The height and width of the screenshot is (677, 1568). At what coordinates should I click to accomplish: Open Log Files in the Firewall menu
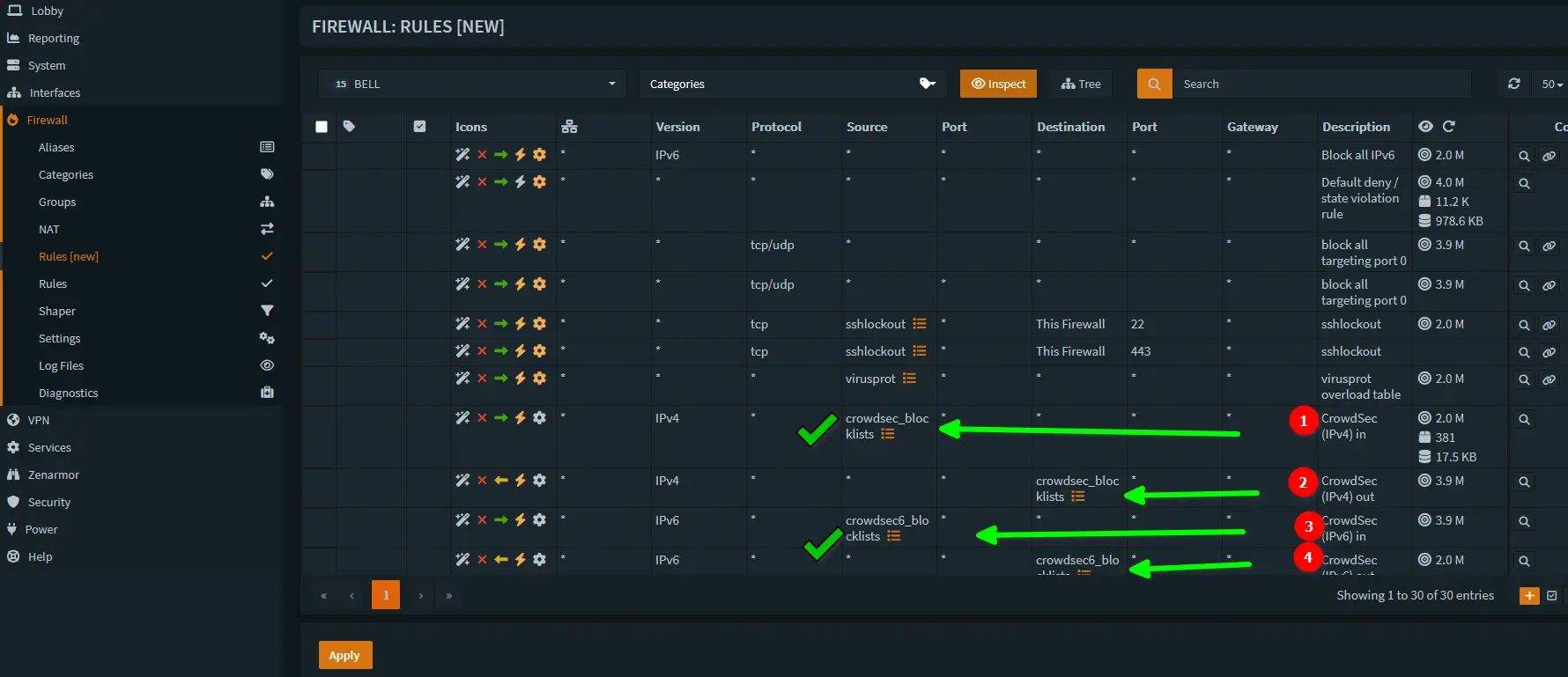click(61, 365)
